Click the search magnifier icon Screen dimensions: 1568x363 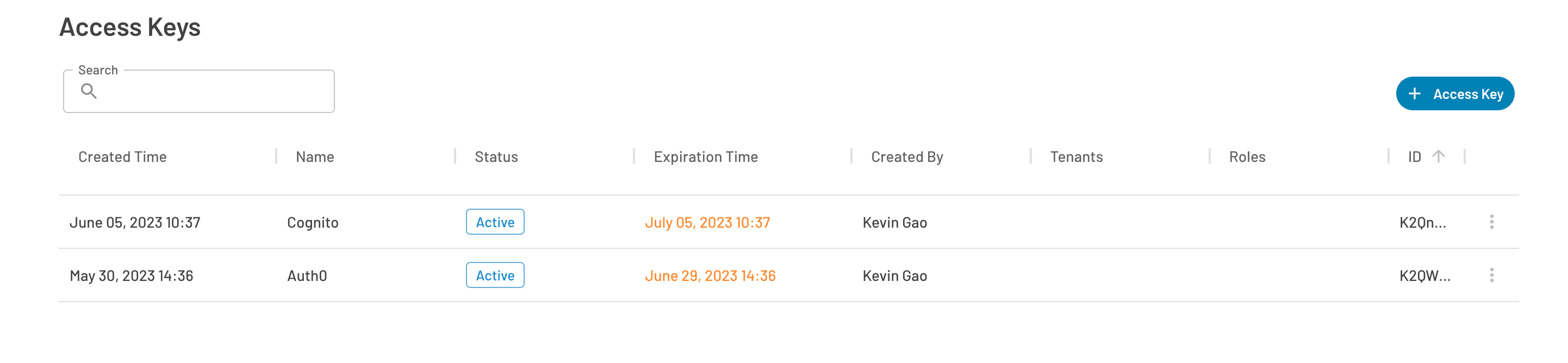pos(89,91)
